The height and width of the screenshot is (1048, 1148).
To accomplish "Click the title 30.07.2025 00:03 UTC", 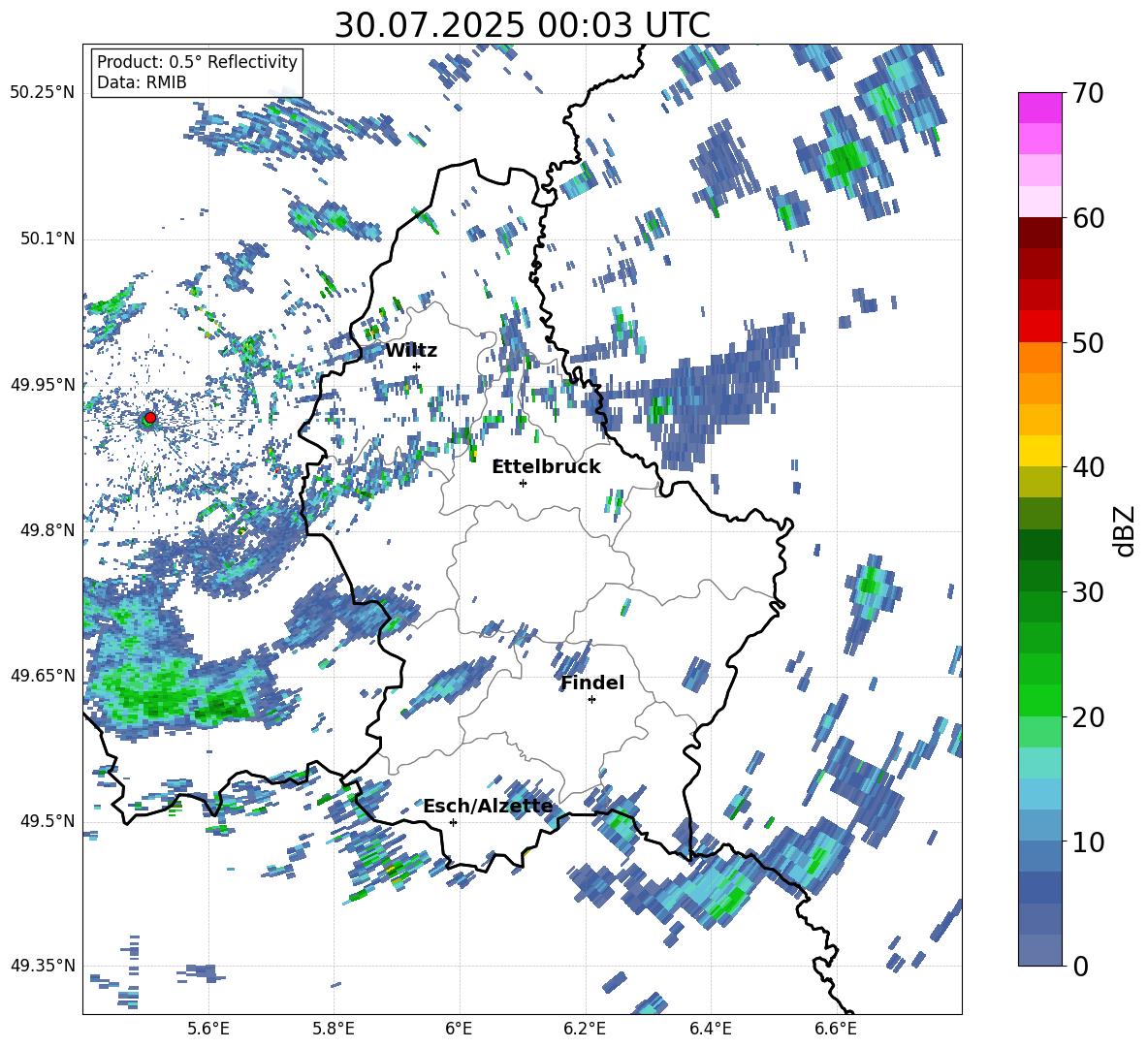I will coord(522,25).
